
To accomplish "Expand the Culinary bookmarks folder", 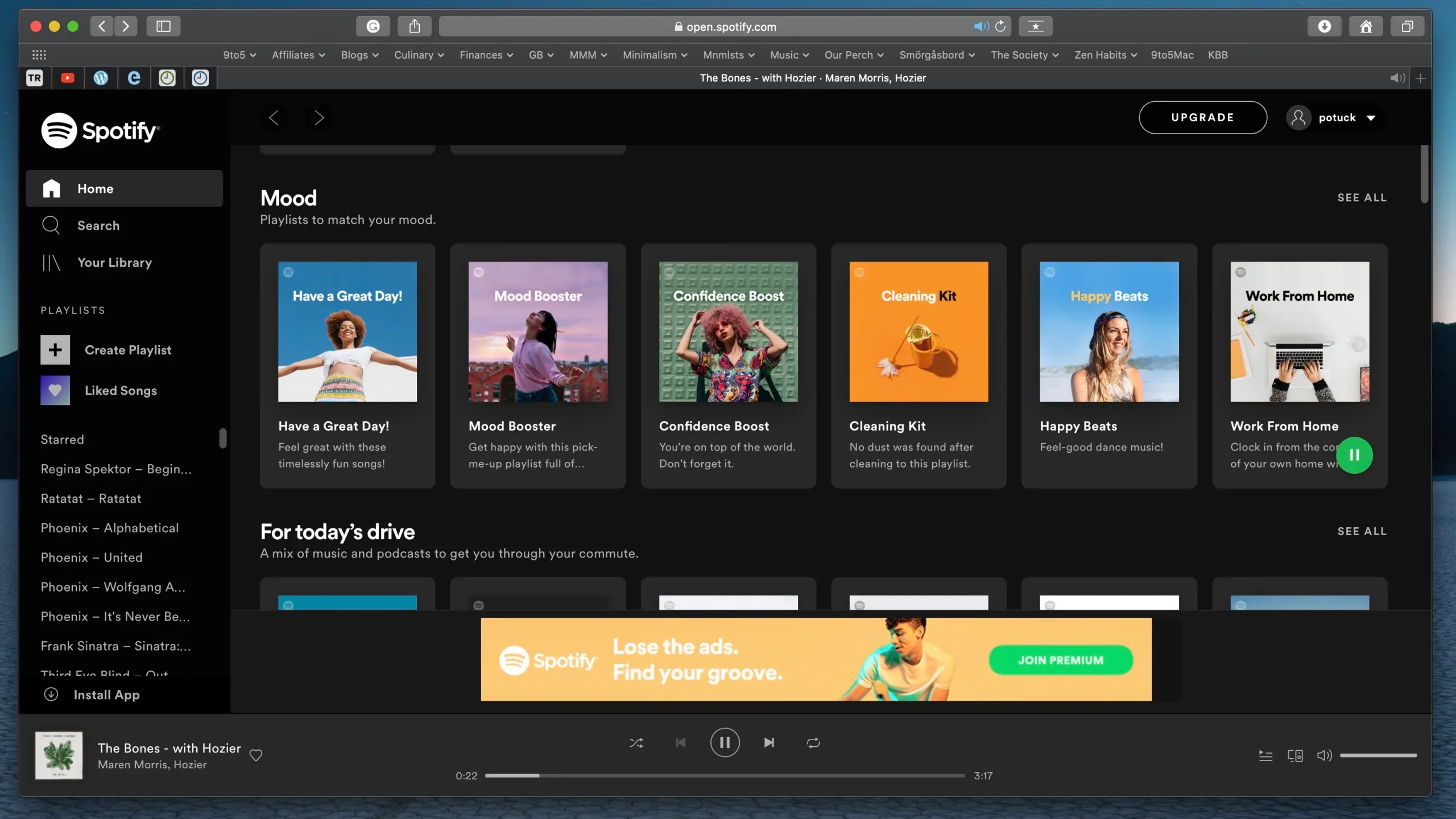I will point(419,55).
